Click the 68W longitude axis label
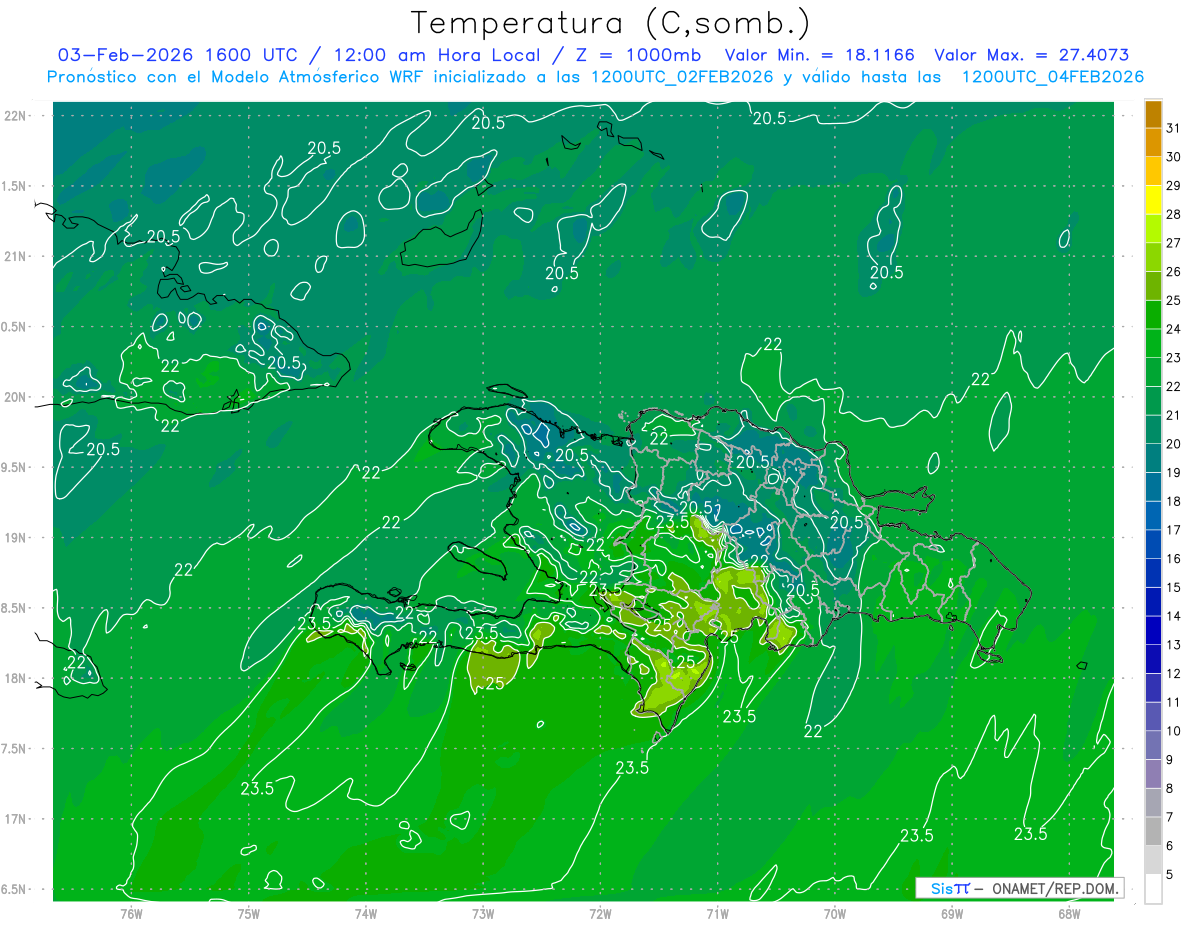1200x927 pixels. click(1069, 914)
